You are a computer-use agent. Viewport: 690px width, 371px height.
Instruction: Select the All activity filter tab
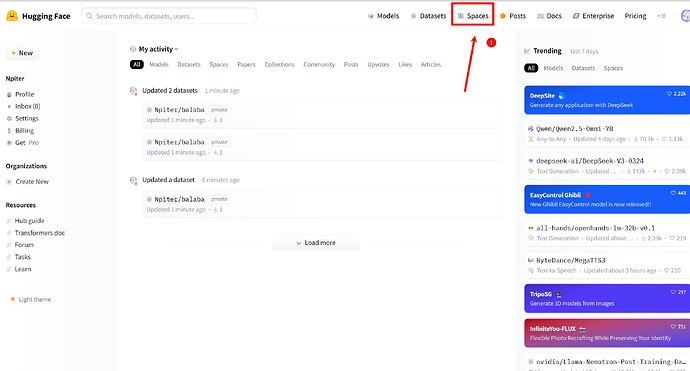pyautogui.click(x=137, y=64)
